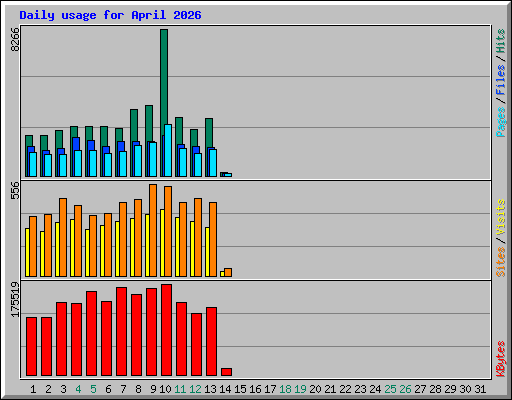Click the orange bar for day 3

point(63,237)
